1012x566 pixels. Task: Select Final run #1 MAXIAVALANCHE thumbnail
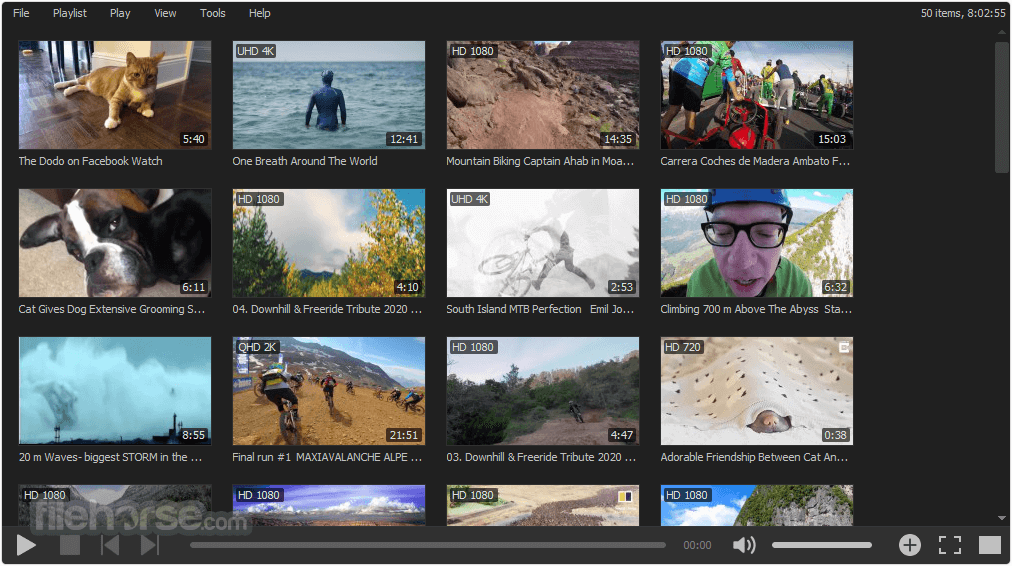click(329, 391)
